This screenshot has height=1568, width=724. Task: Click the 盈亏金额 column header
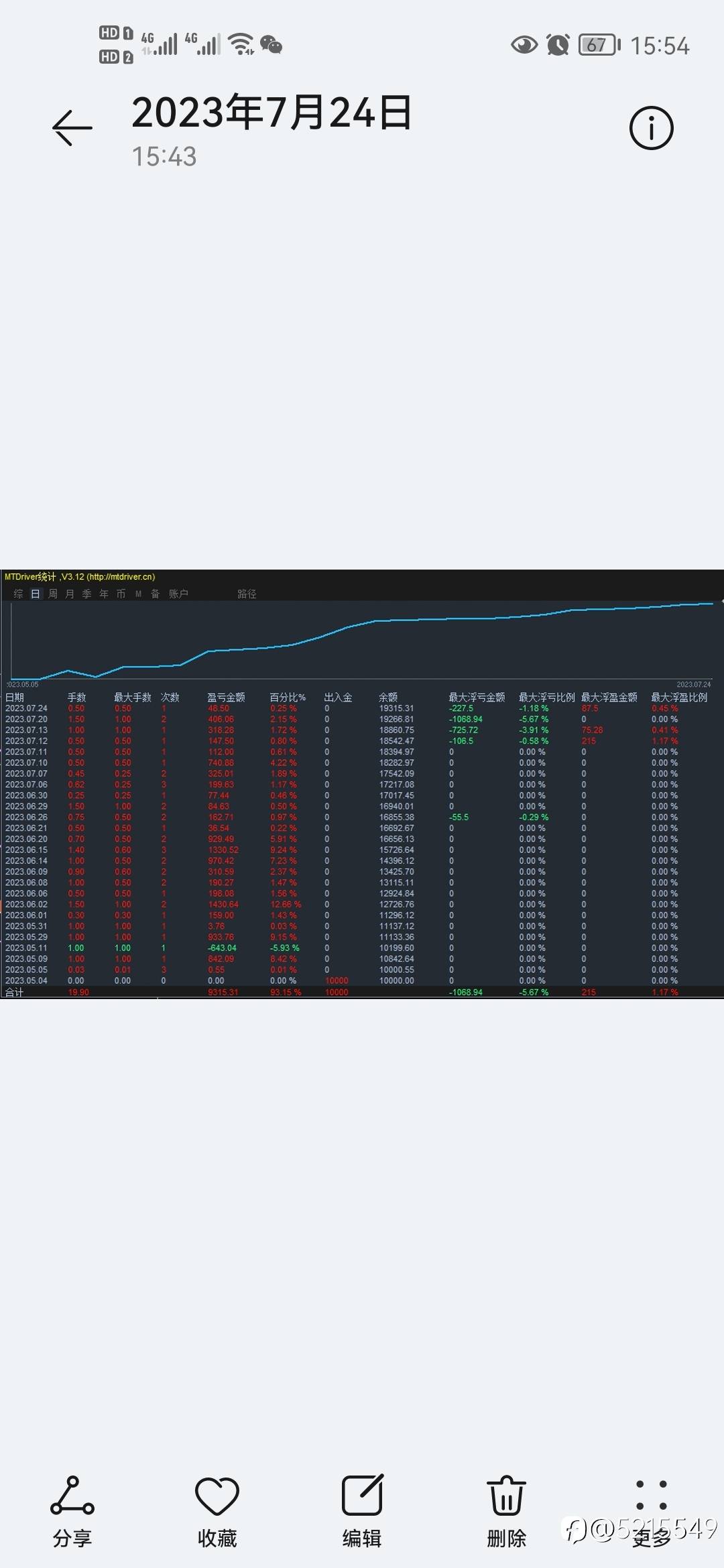point(226,698)
